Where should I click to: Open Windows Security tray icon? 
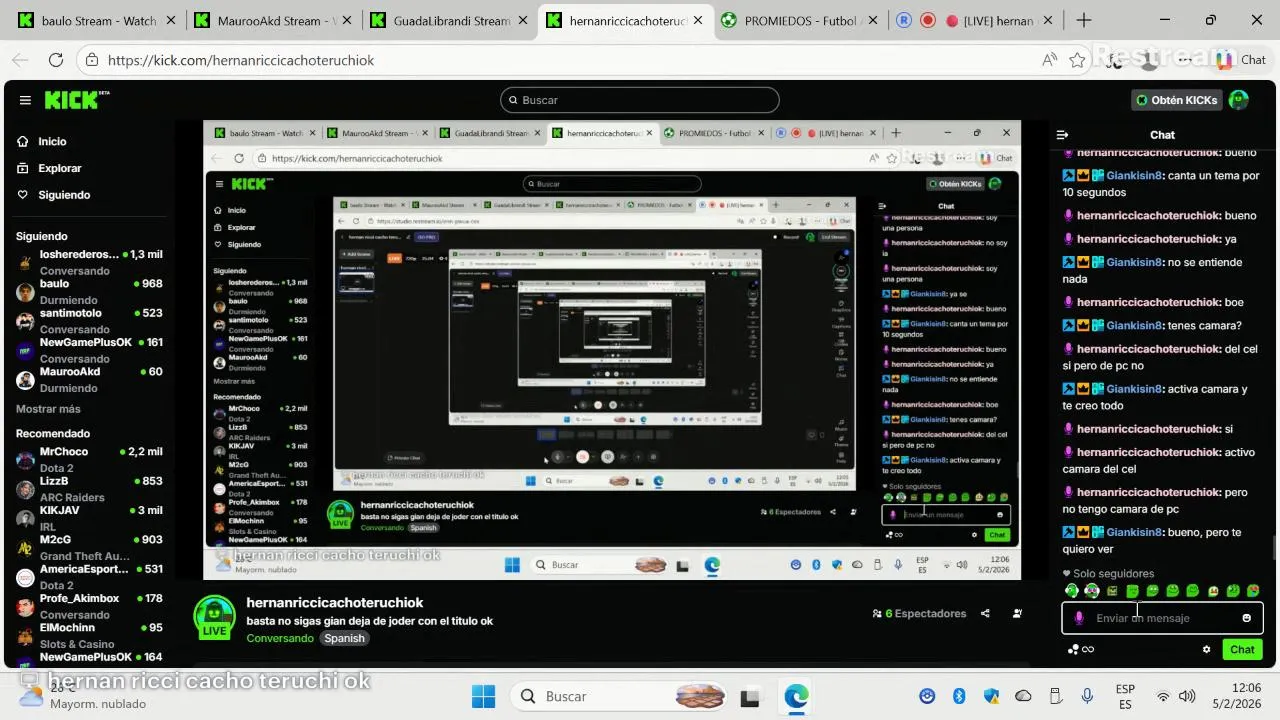pos(991,696)
